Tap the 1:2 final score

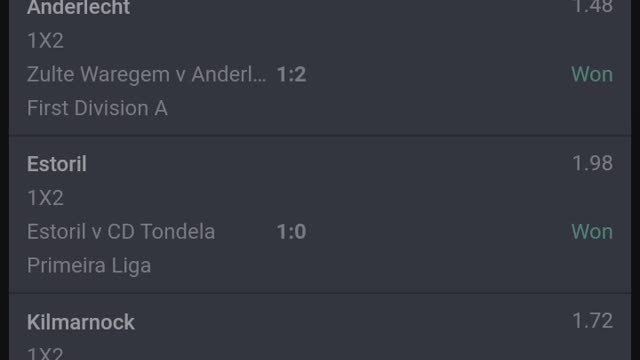291,75
